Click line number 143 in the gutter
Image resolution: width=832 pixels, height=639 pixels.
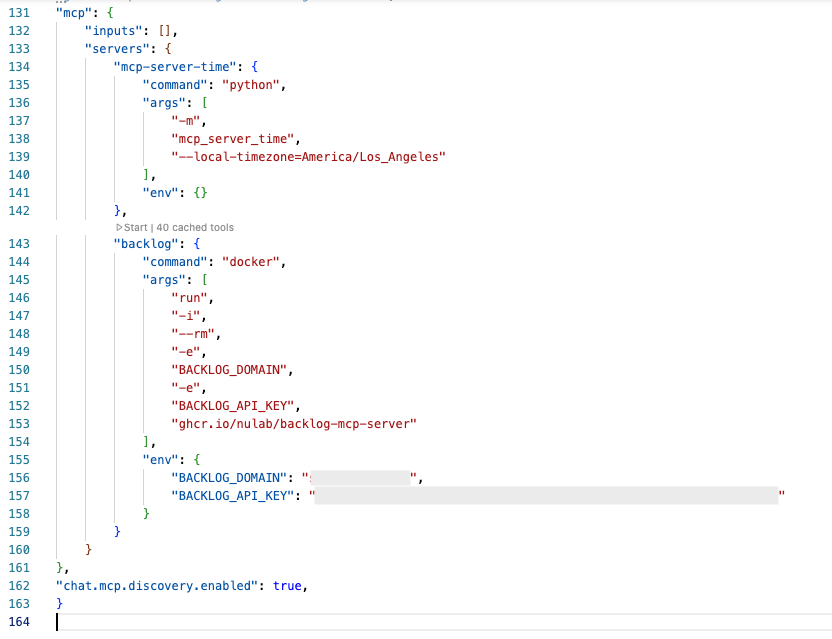[18, 243]
